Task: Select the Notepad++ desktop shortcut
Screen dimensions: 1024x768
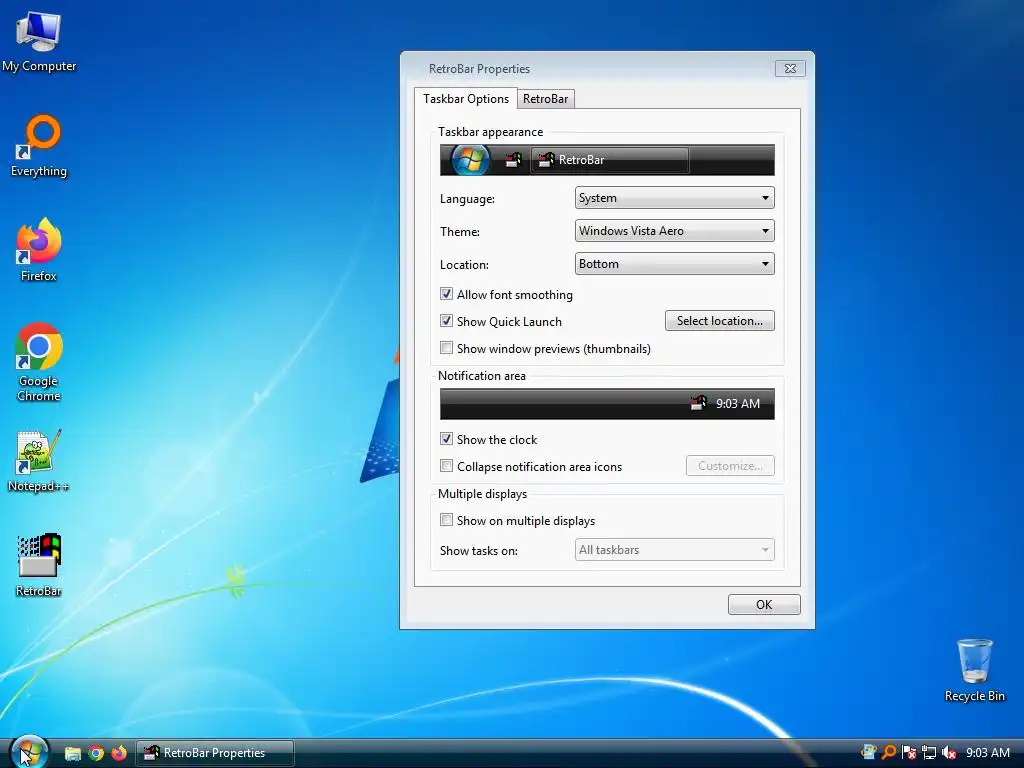Action: (x=39, y=461)
